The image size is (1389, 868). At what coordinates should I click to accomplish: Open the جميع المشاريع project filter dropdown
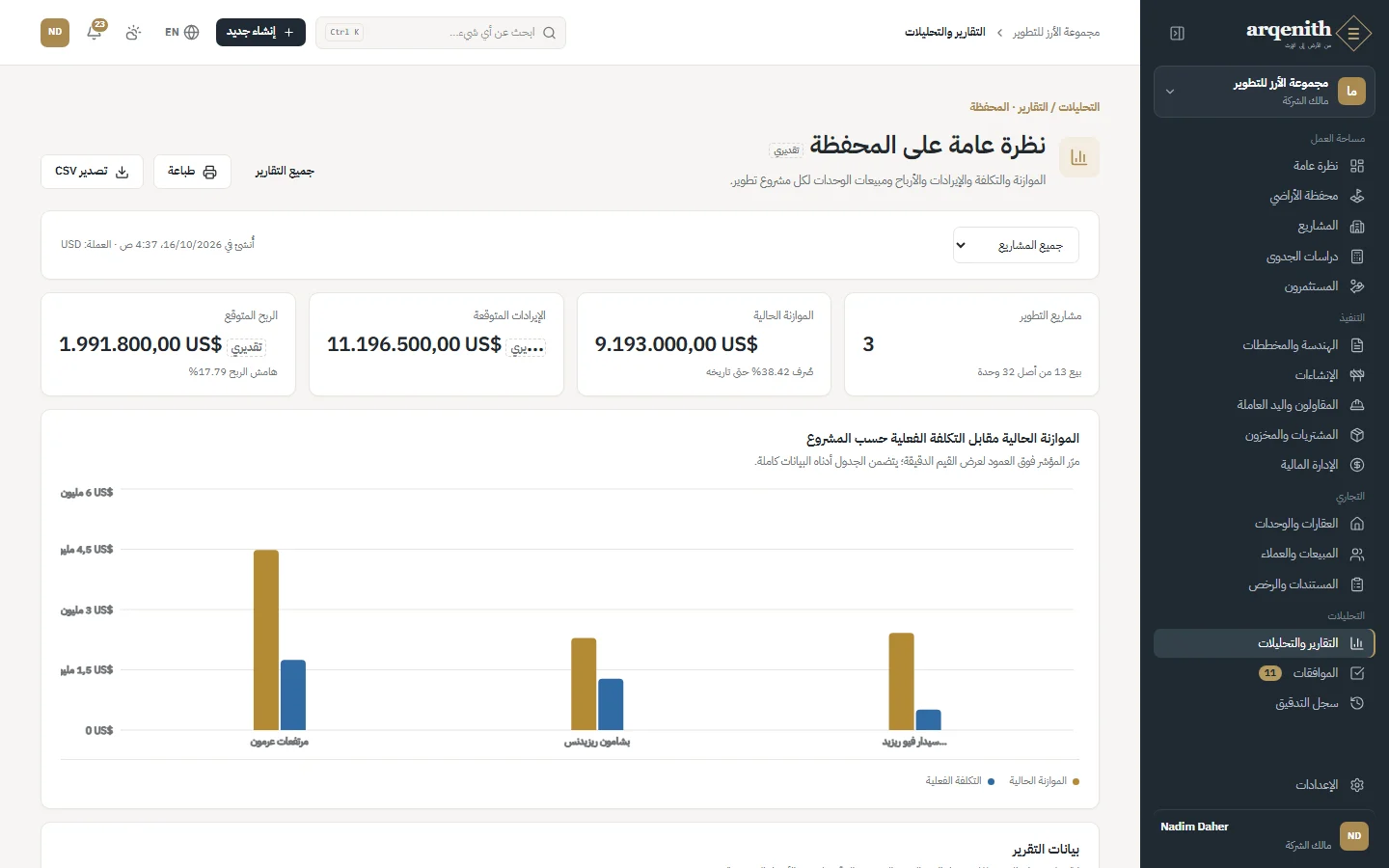coord(1016,245)
